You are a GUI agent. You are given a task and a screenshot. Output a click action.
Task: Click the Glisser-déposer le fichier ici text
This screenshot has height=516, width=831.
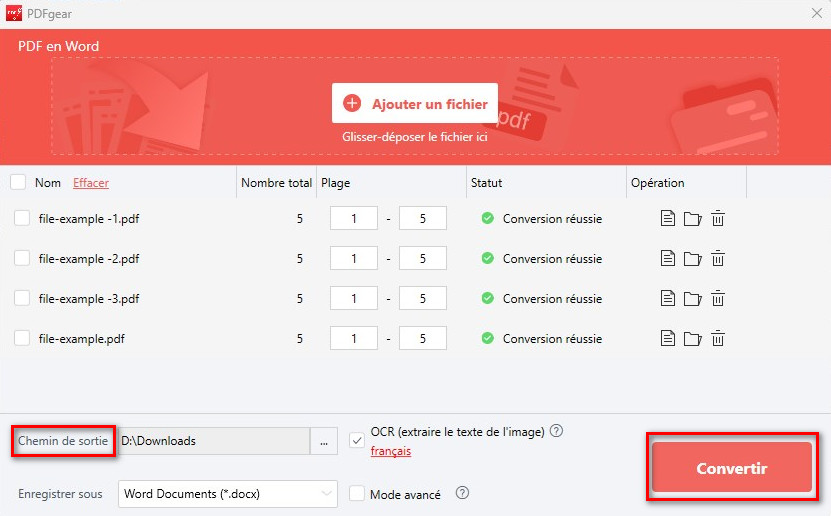coord(414,137)
